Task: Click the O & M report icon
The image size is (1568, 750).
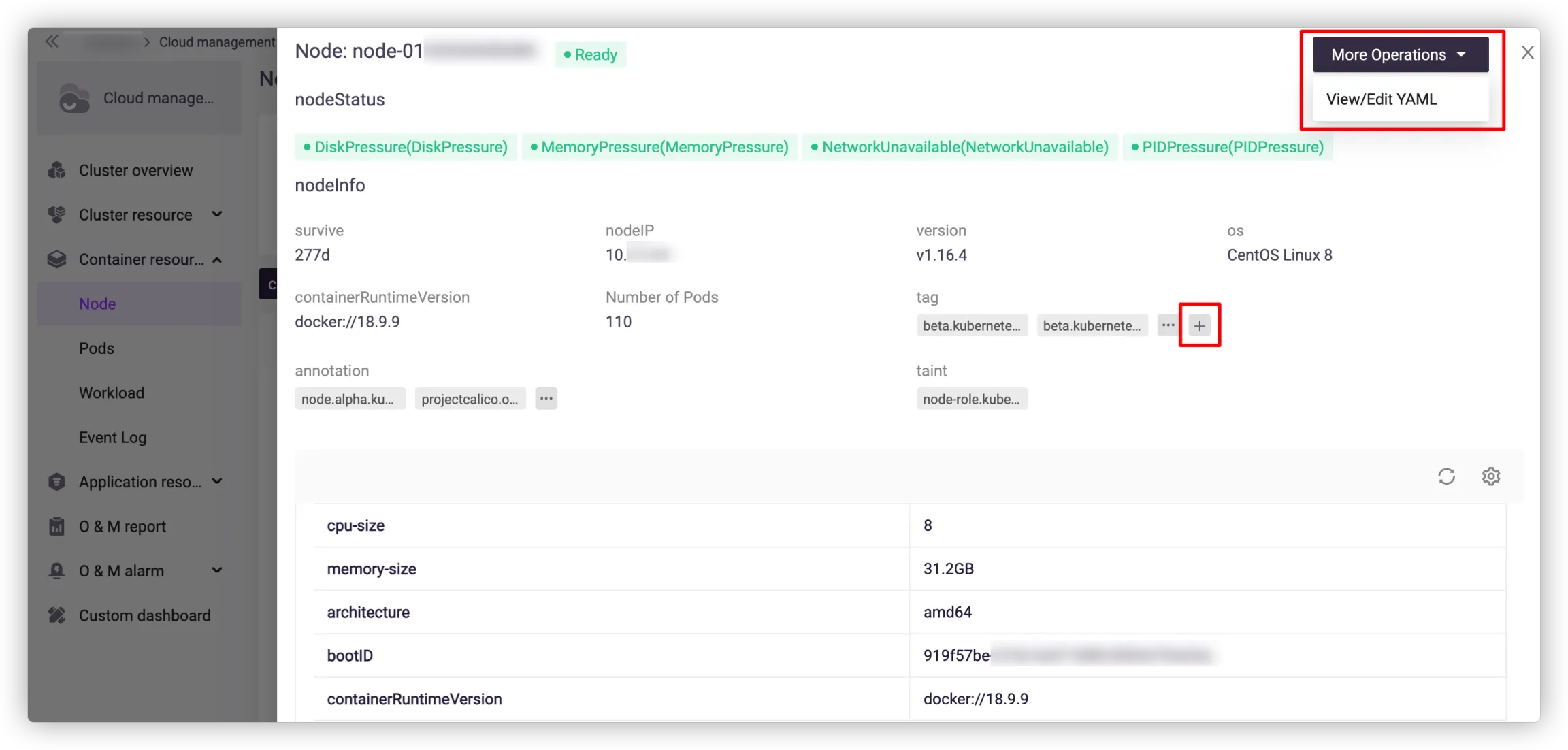Action: (57, 526)
